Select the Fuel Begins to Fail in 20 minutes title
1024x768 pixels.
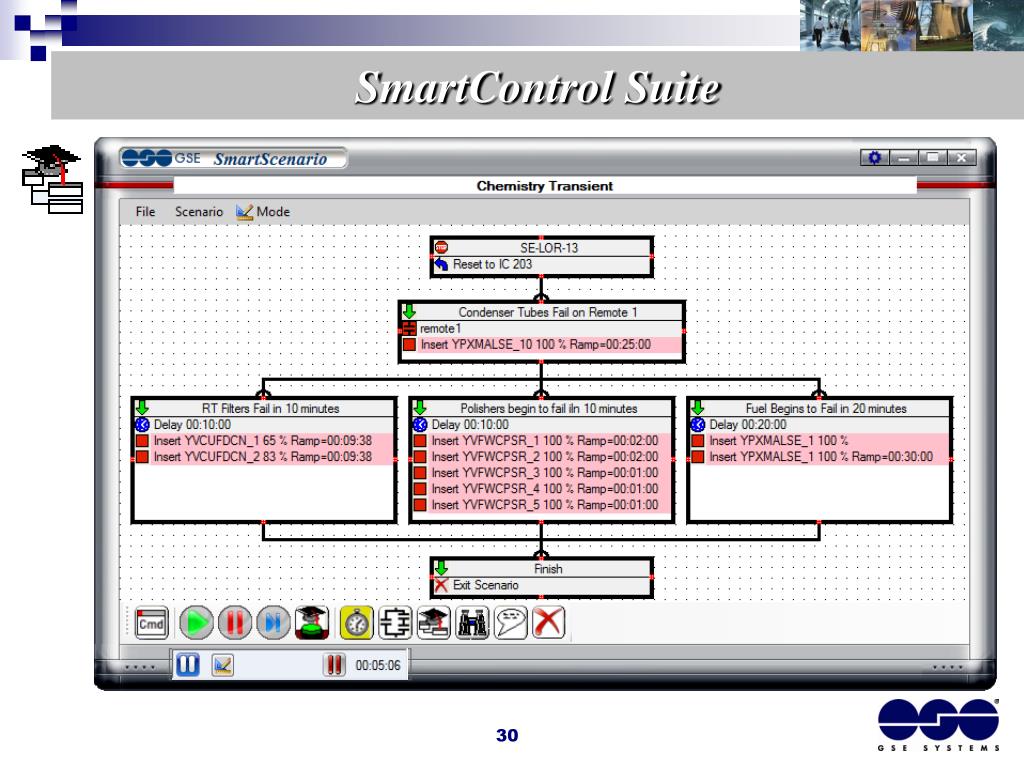pyautogui.click(x=826, y=409)
